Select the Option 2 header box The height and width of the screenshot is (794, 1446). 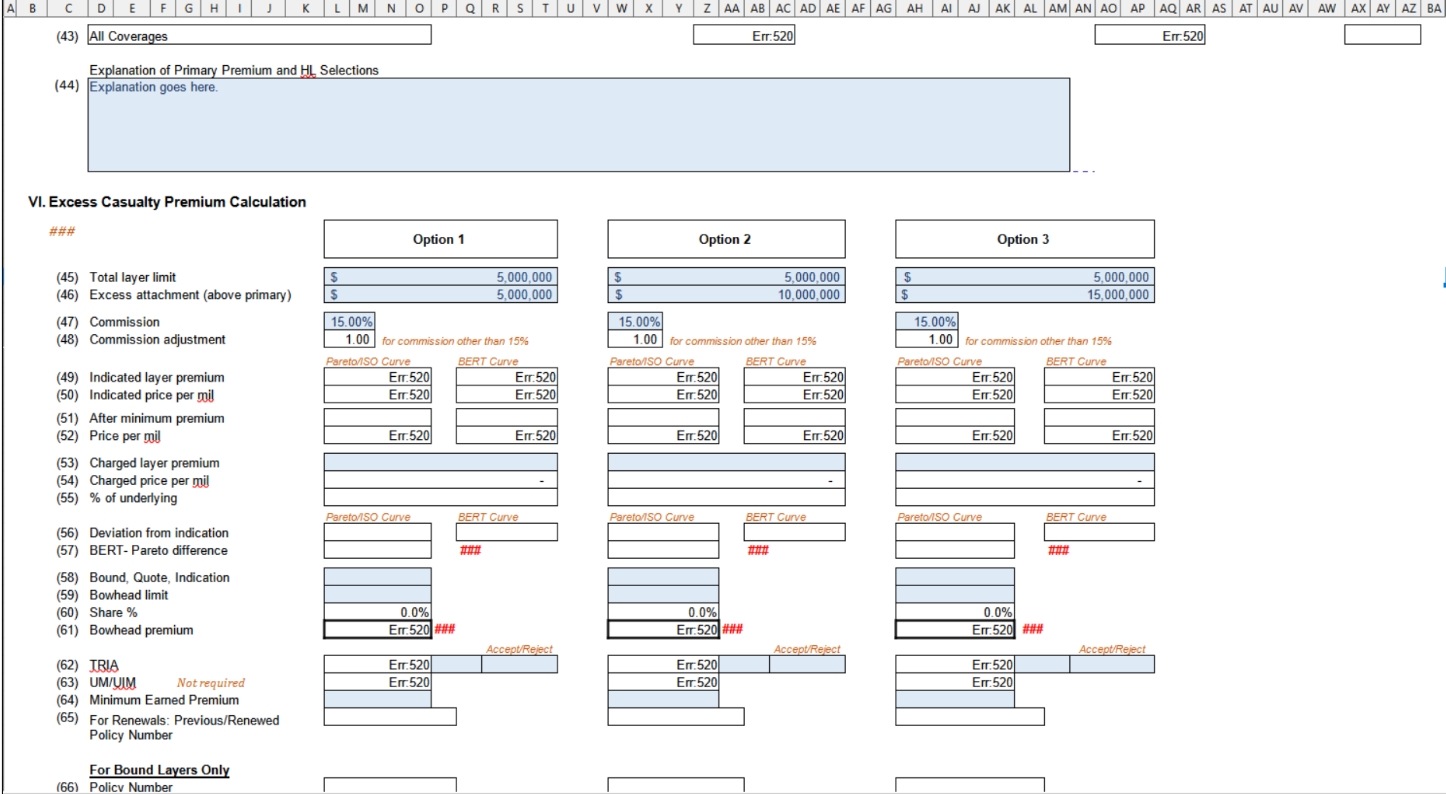726,240
